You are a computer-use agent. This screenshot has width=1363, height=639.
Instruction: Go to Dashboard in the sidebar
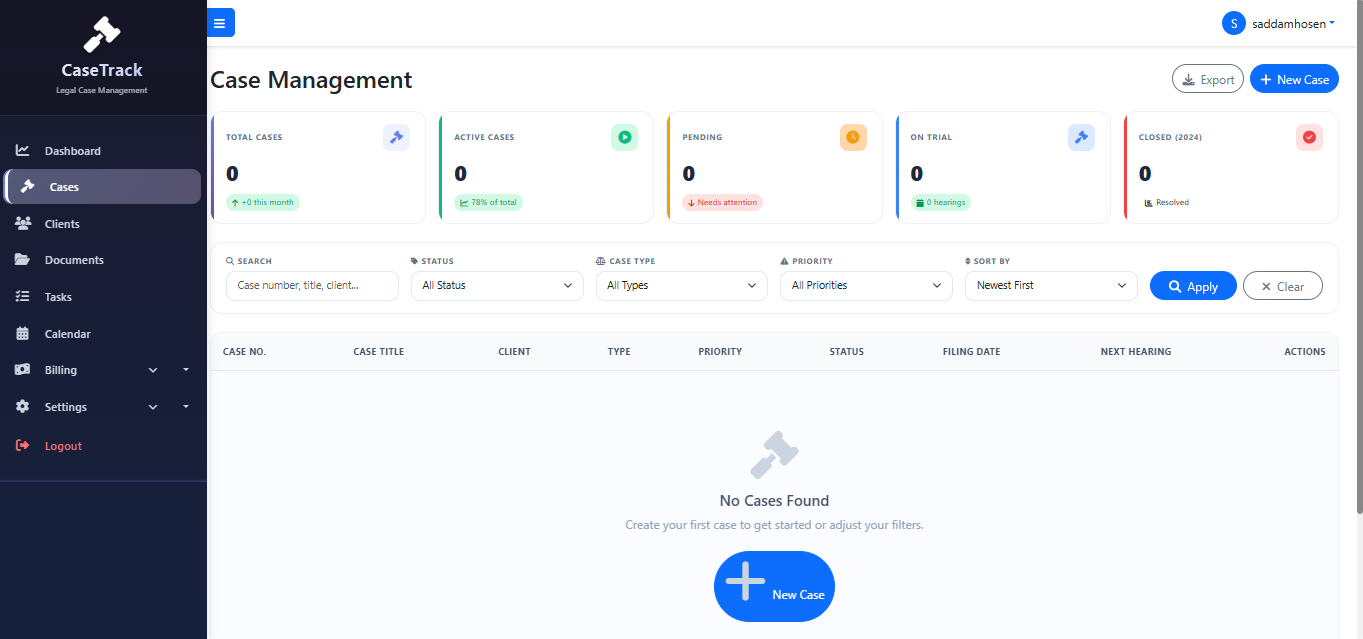[x=102, y=151]
